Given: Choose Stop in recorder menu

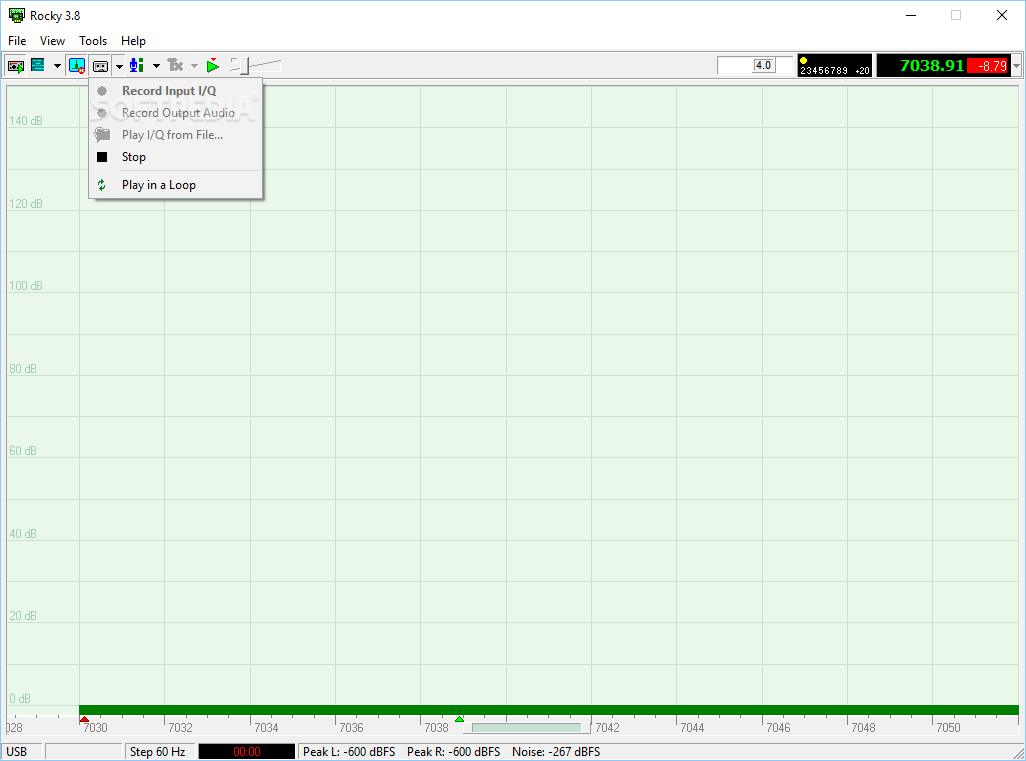Looking at the screenshot, I should click(176, 157).
